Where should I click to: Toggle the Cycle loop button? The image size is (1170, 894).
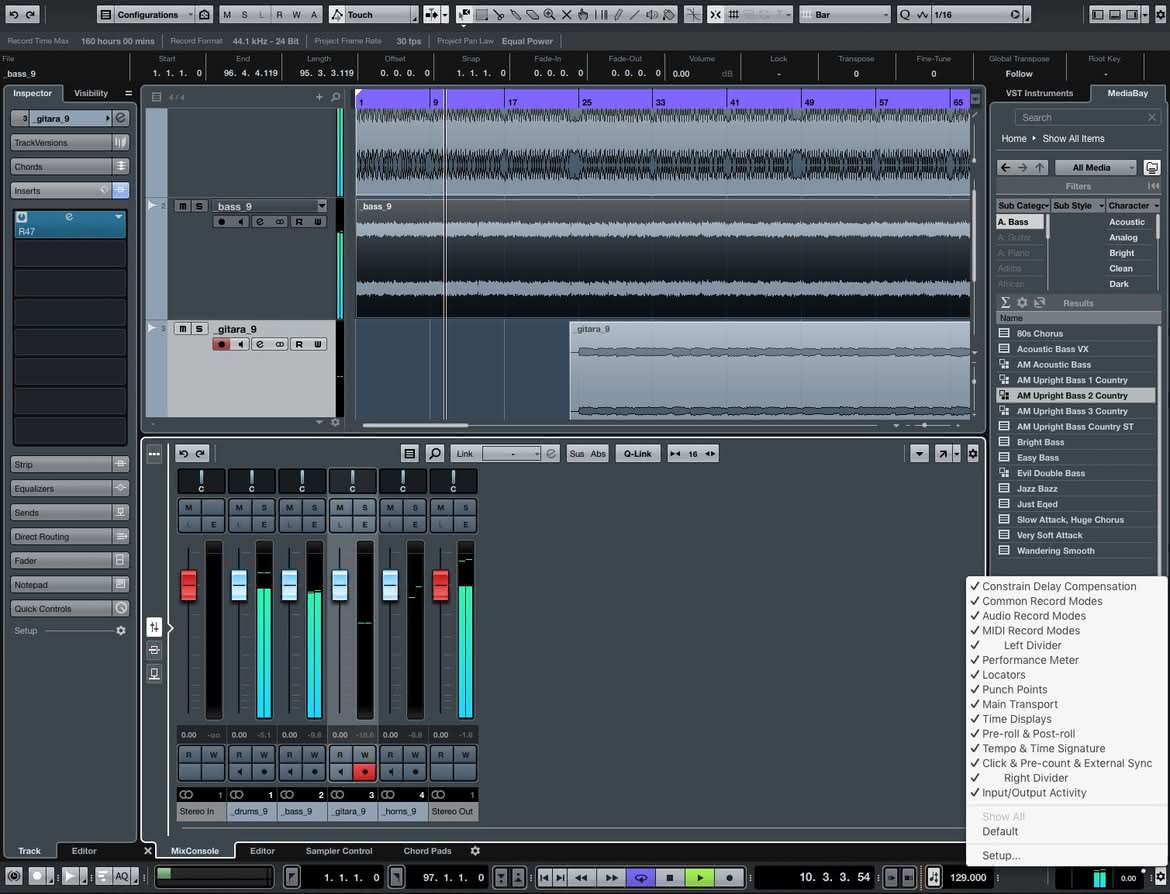pos(640,878)
